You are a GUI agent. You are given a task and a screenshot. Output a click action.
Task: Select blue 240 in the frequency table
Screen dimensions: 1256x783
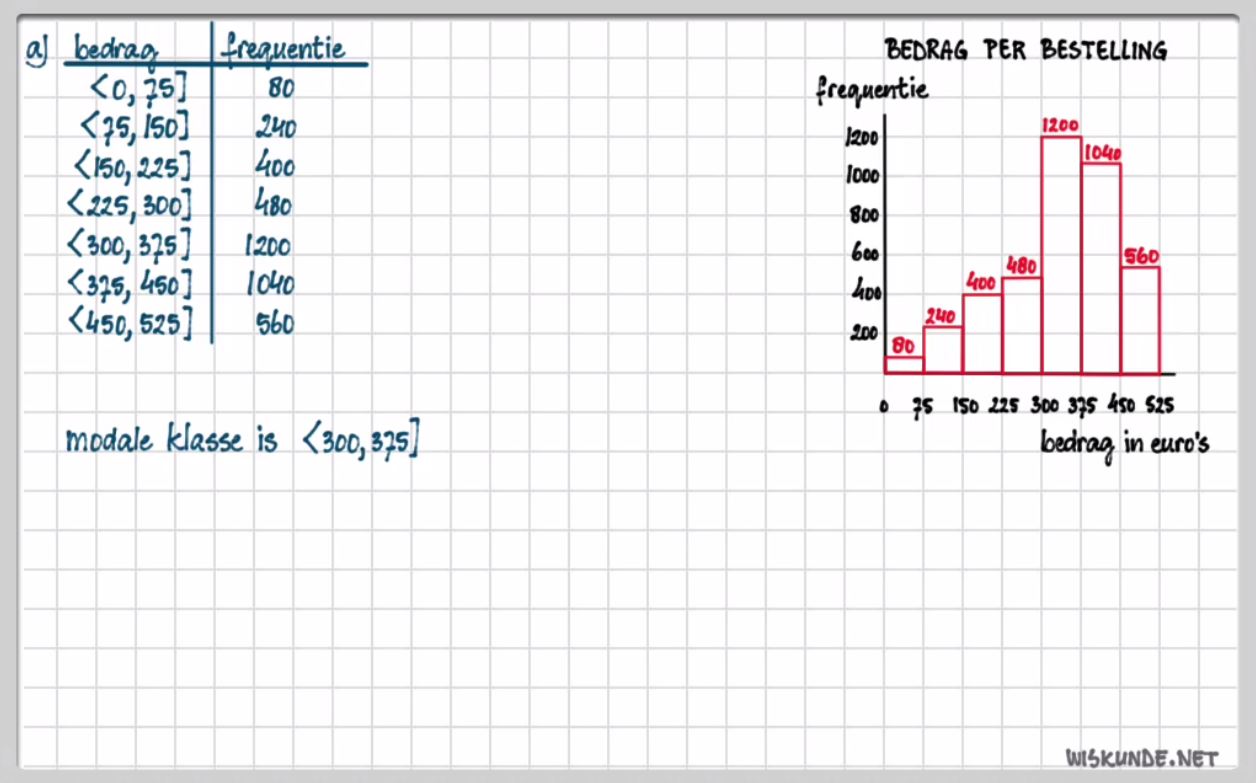(275, 128)
